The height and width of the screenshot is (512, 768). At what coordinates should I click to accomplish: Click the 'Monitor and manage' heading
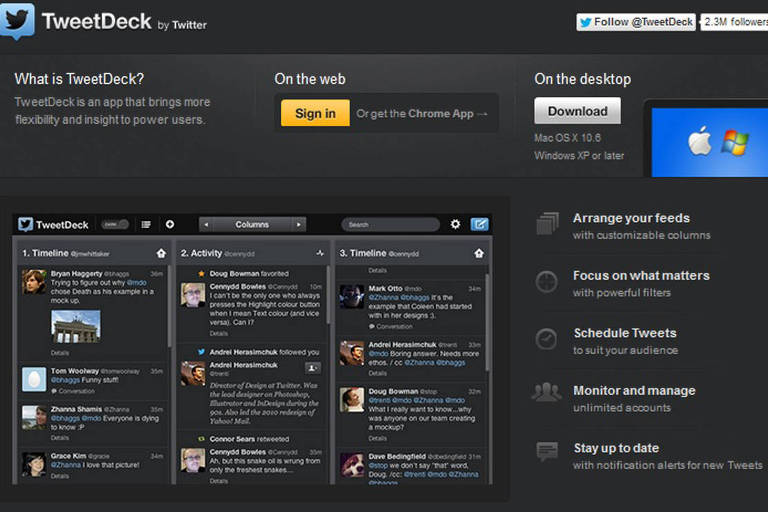pos(634,390)
